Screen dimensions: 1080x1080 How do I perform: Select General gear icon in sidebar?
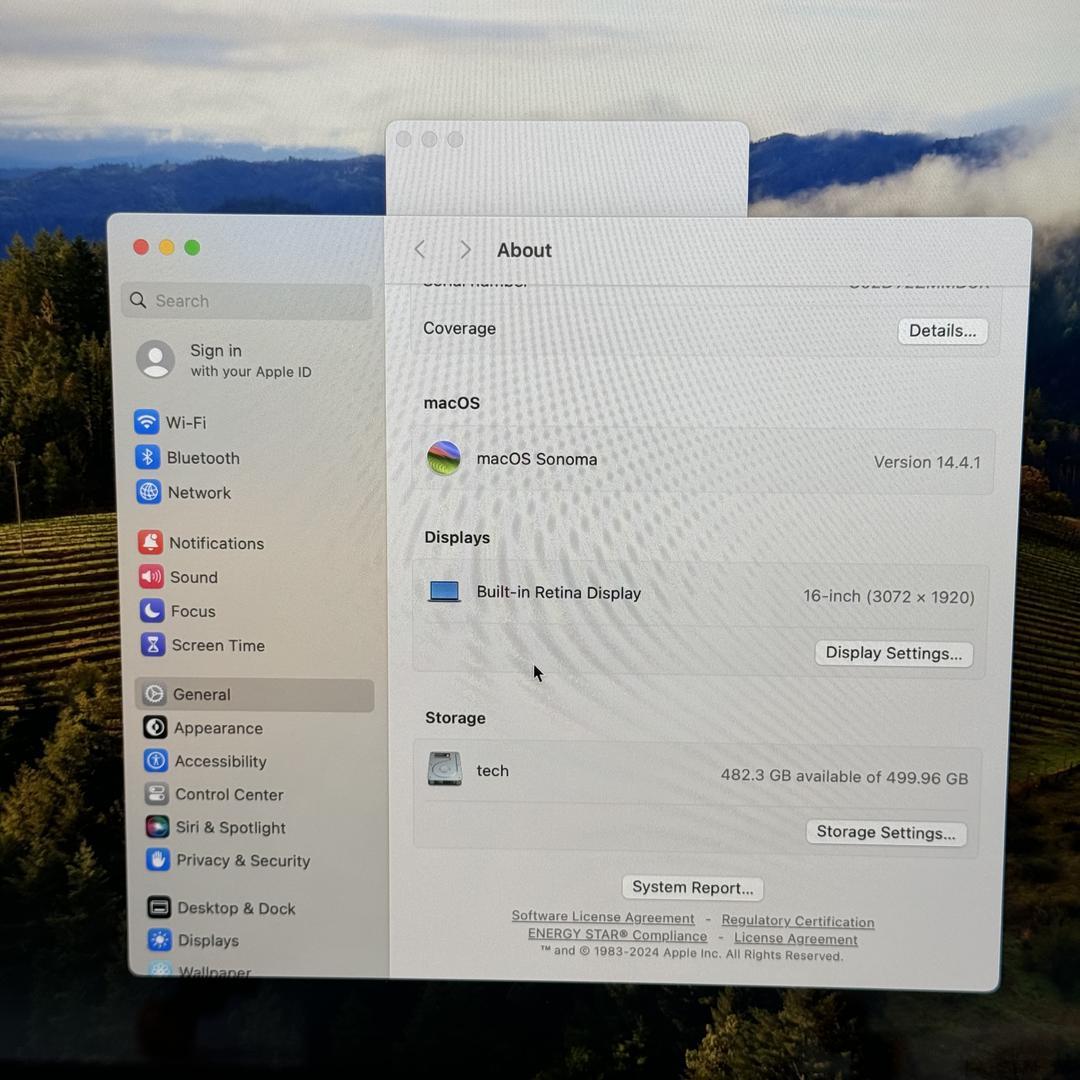click(x=154, y=694)
